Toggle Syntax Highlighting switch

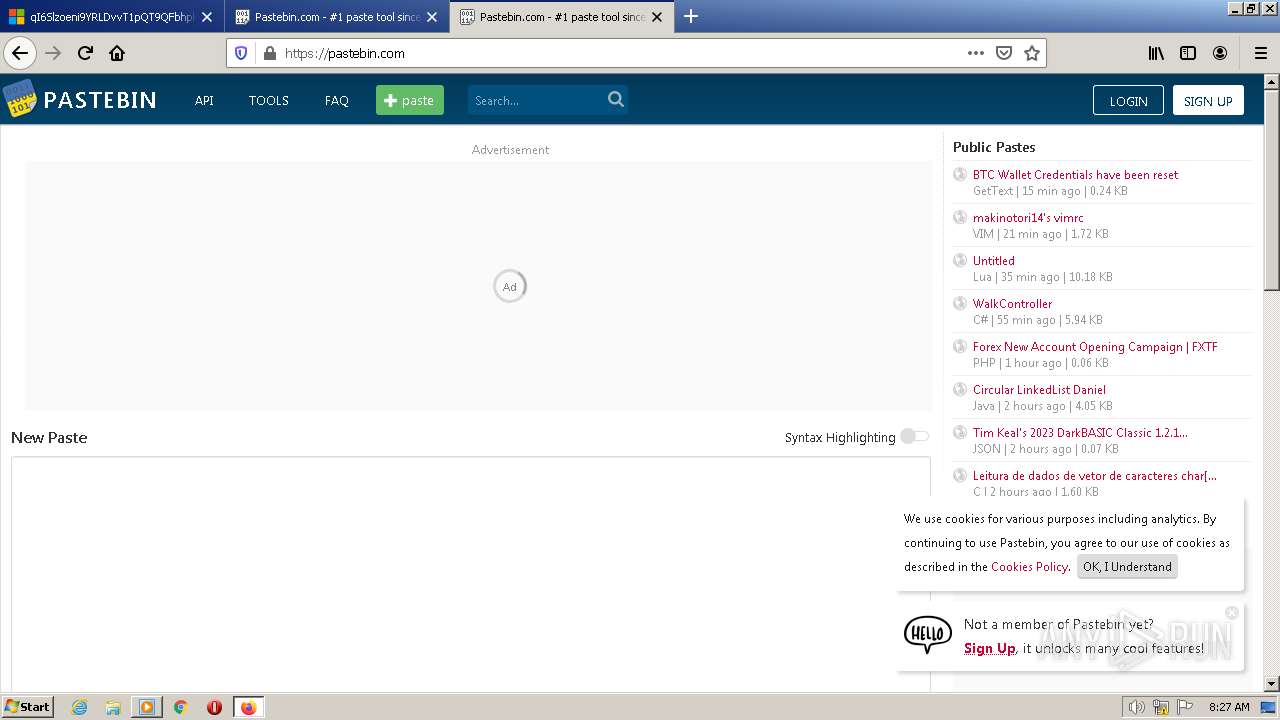914,436
